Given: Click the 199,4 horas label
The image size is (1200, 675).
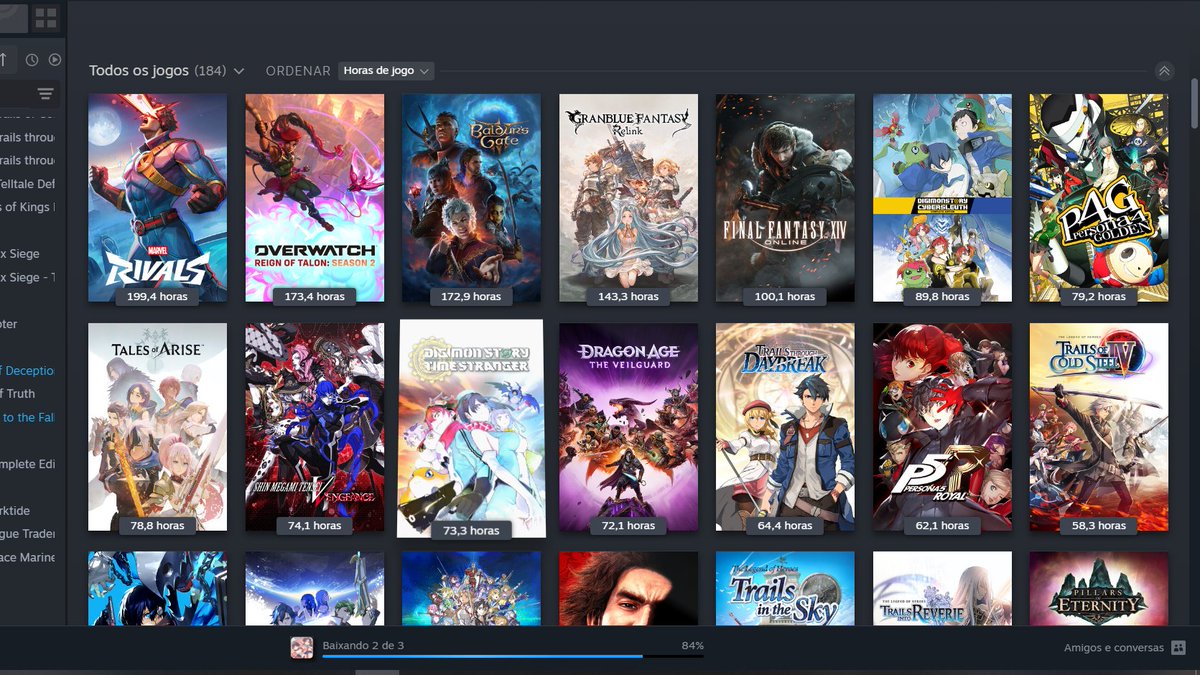Looking at the screenshot, I should 158,297.
